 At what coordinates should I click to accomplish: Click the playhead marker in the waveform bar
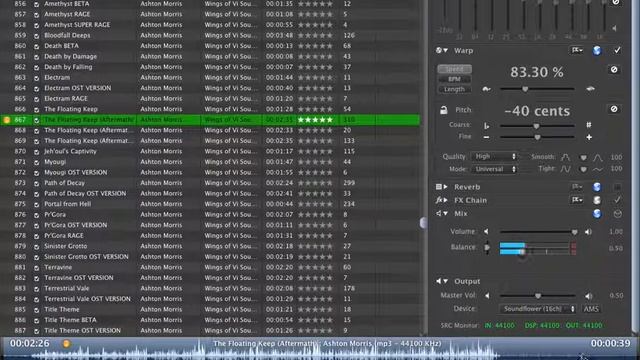[66, 344]
